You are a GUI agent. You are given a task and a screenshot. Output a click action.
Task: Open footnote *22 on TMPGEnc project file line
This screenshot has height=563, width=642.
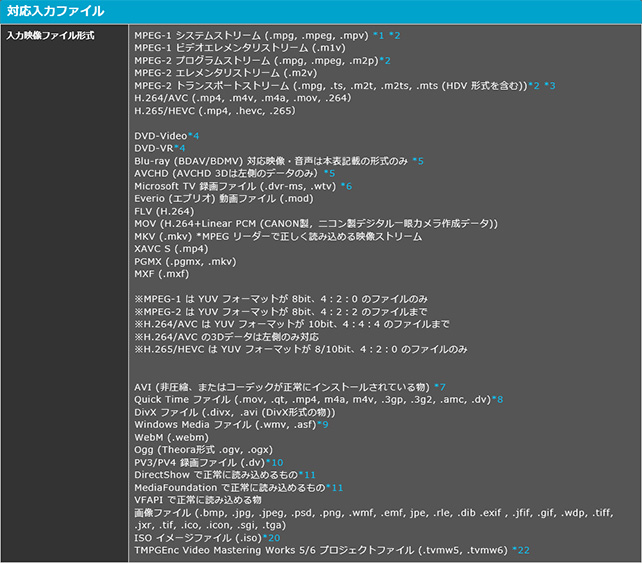coord(521,550)
